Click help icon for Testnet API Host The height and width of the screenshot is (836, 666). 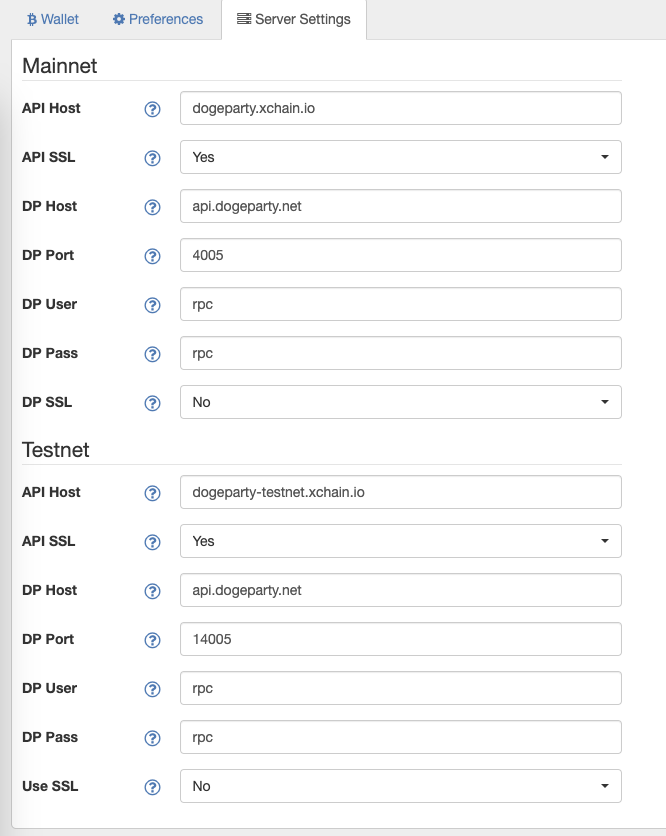point(153,493)
